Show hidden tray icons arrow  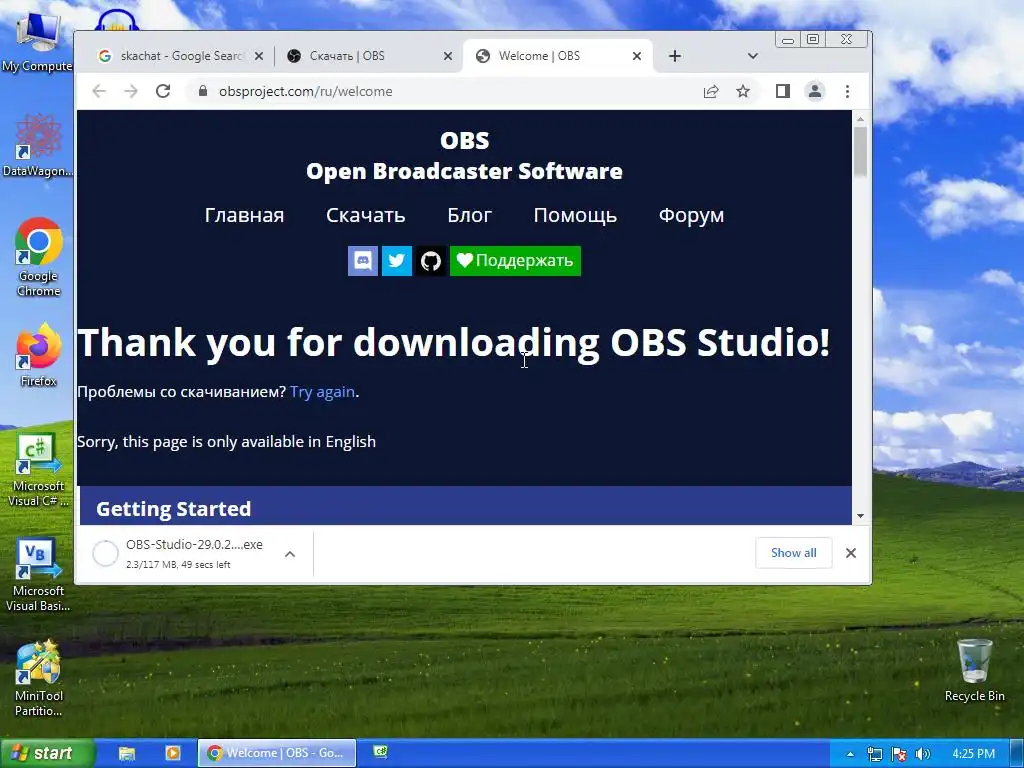tap(850, 754)
